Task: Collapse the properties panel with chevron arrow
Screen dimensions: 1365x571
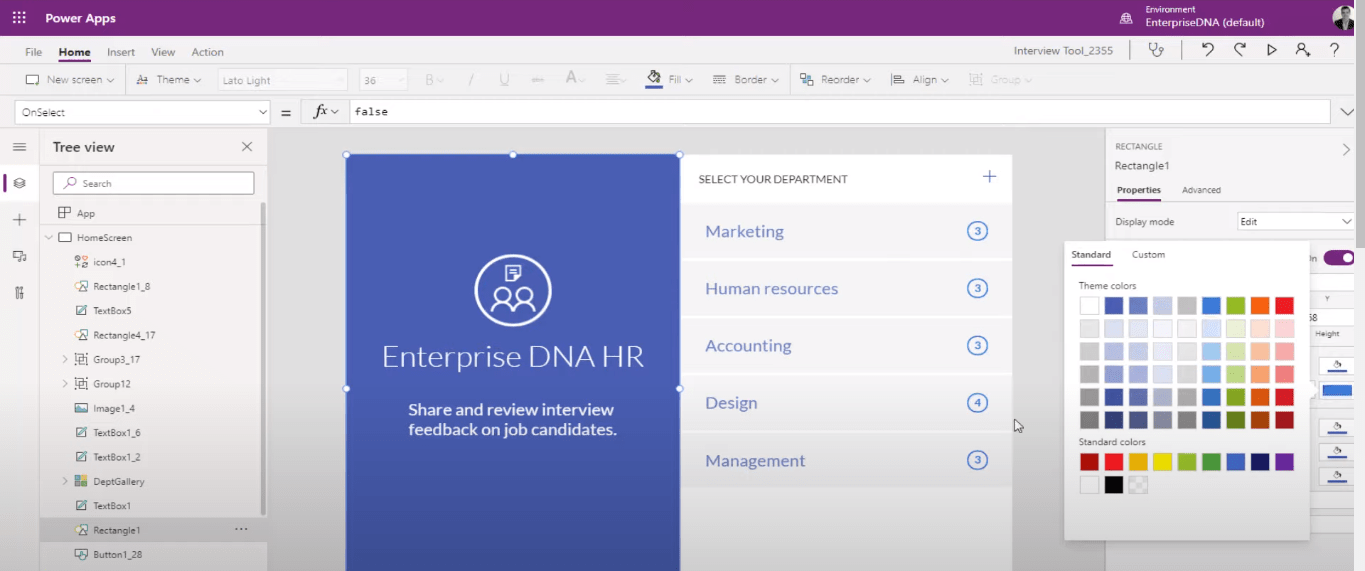Action: point(1346,150)
